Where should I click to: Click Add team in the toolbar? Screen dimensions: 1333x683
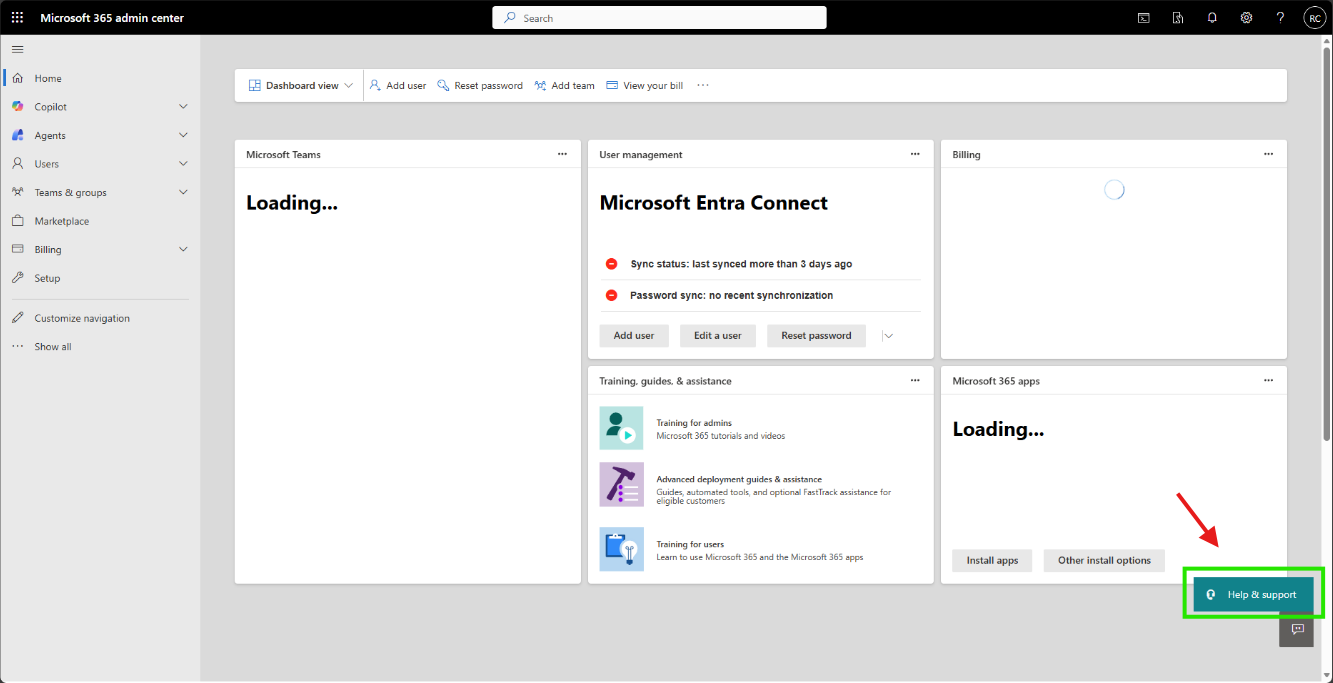565,85
